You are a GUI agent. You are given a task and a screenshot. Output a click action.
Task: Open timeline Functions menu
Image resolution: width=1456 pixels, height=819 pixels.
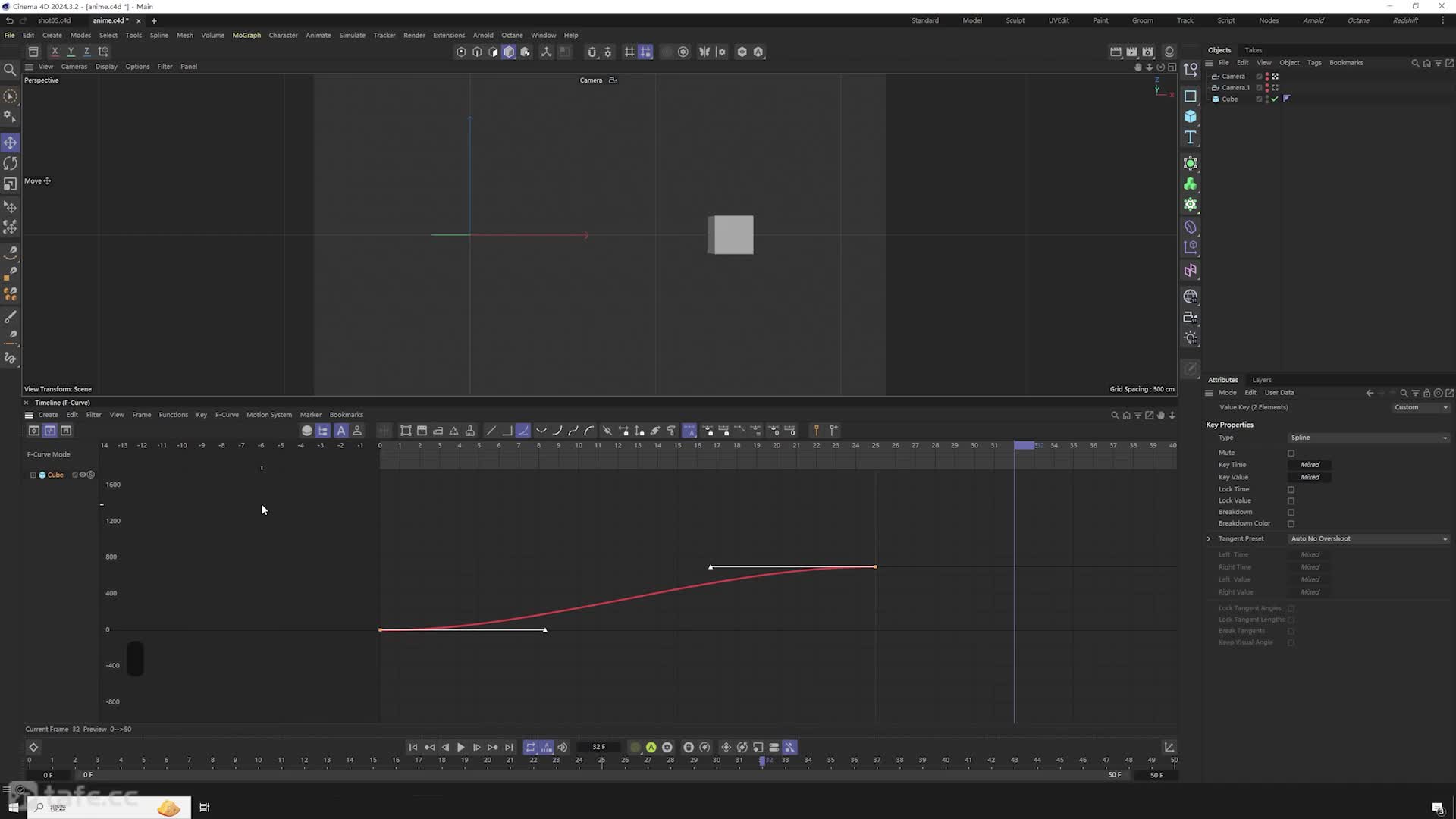[173, 415]
